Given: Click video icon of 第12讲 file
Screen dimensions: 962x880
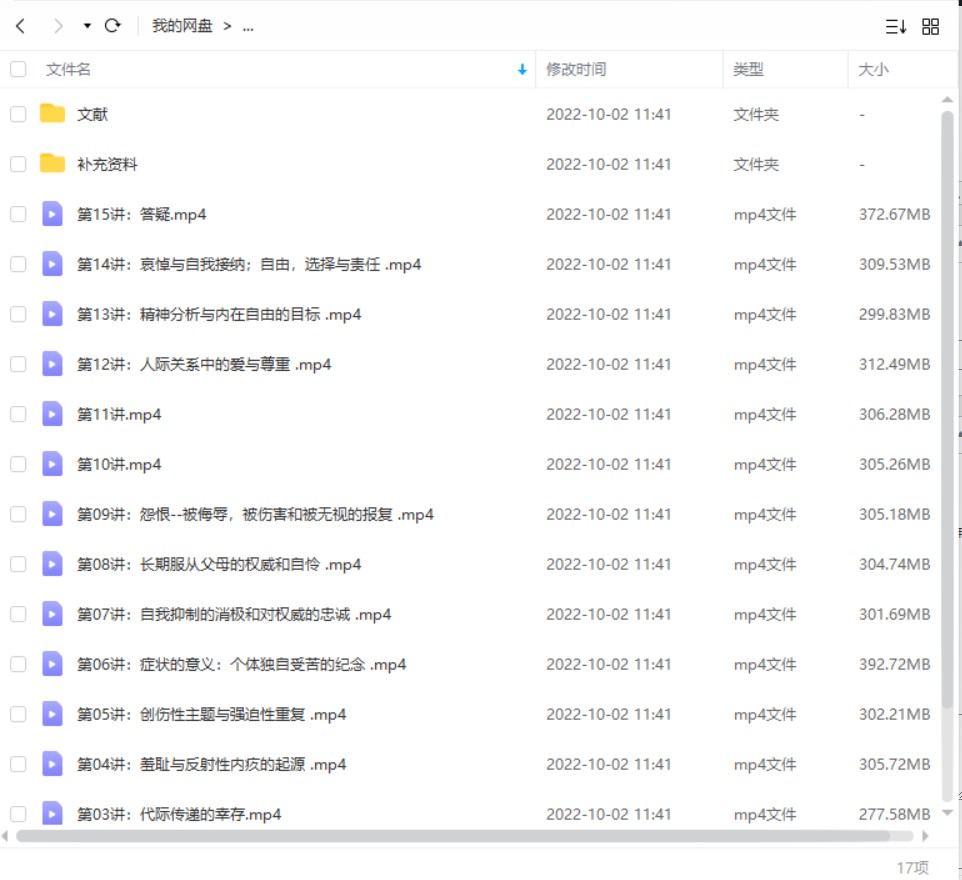Looking at the screenshot, I should (52, 364).
